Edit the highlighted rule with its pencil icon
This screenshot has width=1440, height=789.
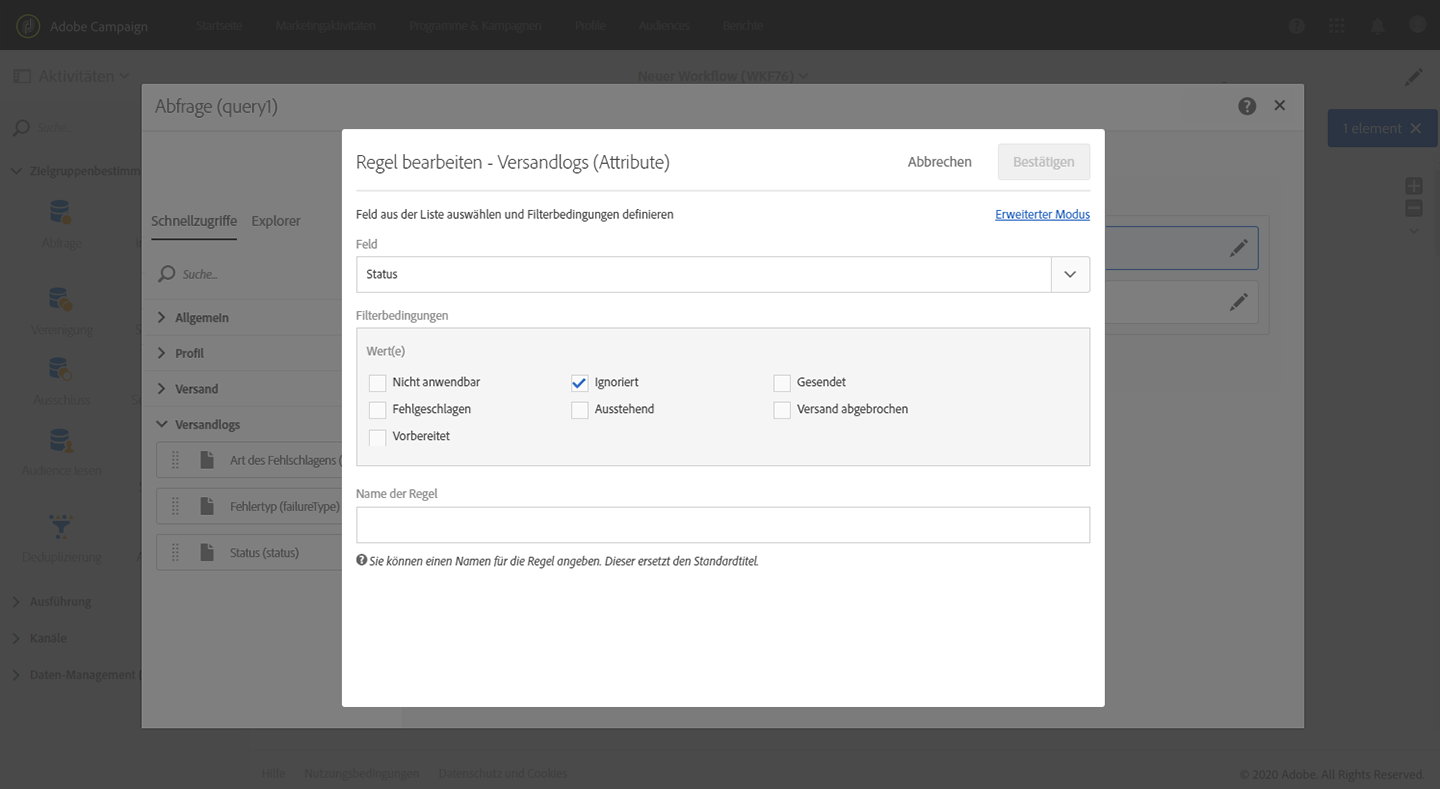[x=1239, y=248]
